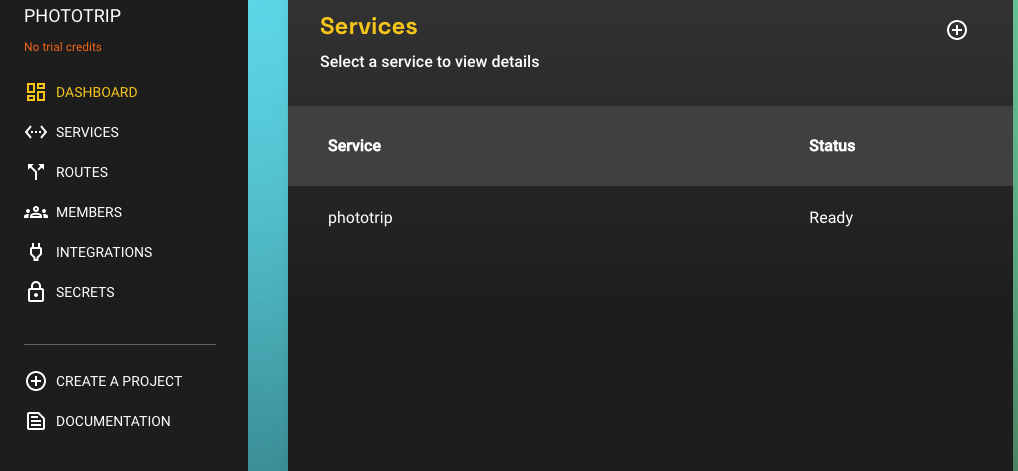Click the Services arrows icon in sidebar
Screen dimensions: 1018x471
tap(36, 133)
